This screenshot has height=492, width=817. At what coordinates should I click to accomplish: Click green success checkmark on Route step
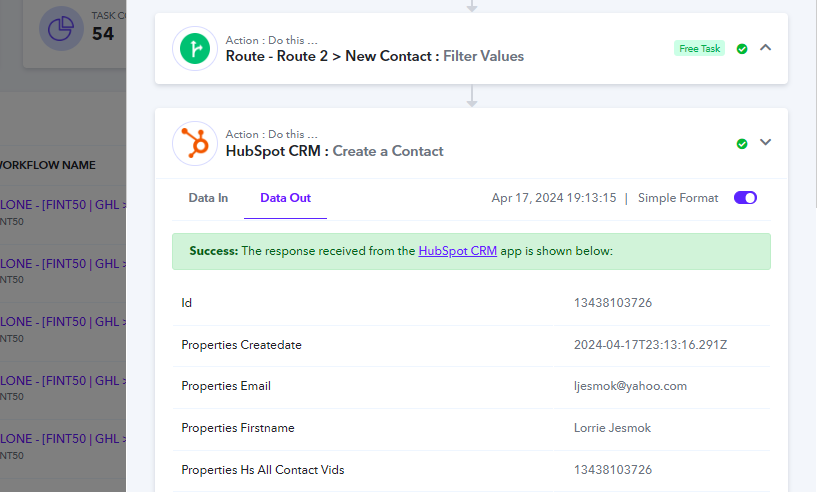point(742,49)
